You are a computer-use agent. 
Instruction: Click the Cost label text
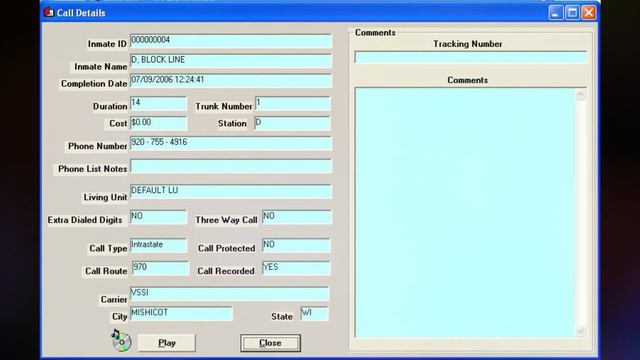tap(118, 123)
